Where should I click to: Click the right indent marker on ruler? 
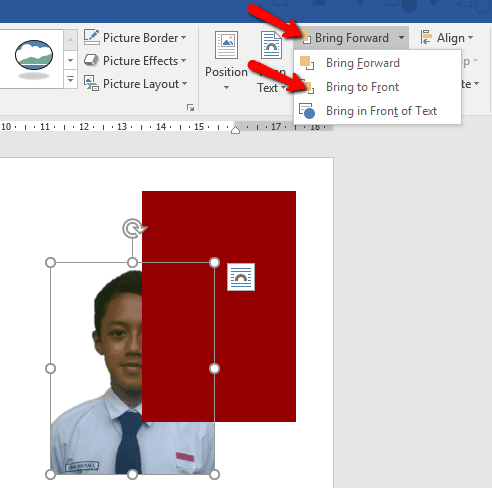(236, 129)
